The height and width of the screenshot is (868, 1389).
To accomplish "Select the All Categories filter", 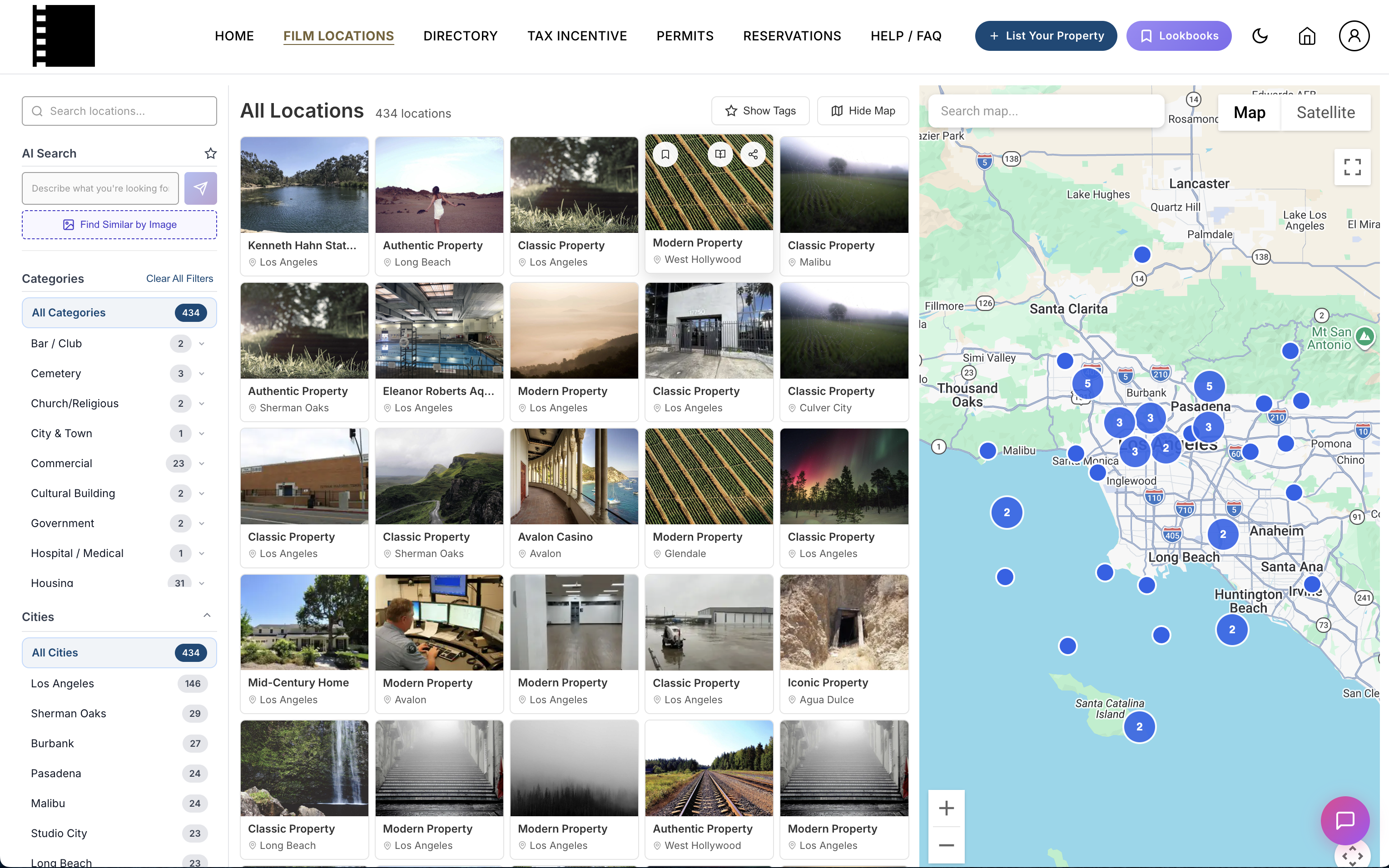I will click(x=119, y=313).
